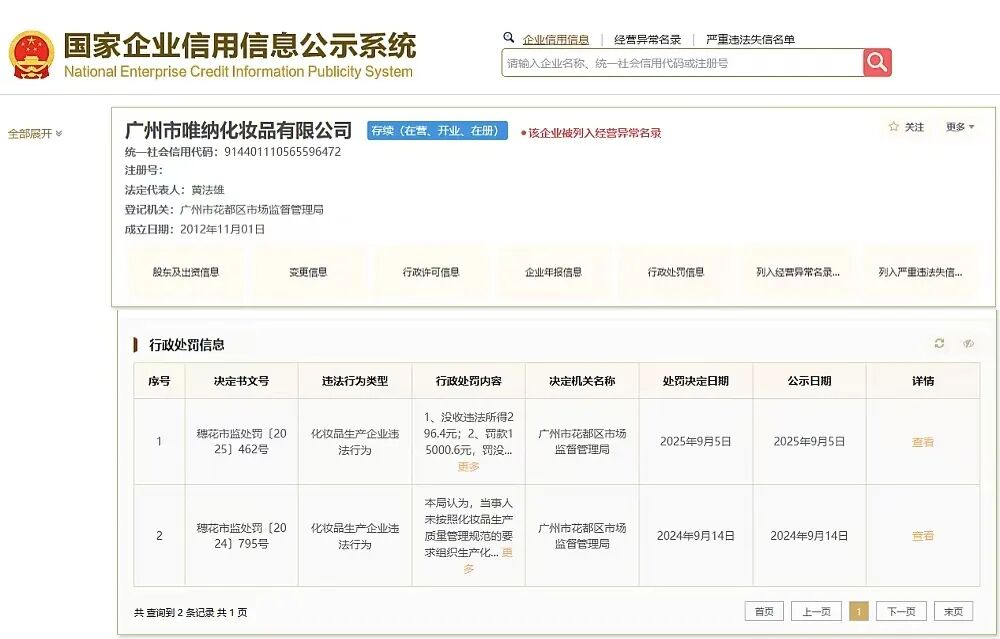Click establishment date 2012年11月01日
This screenshot has width=1000, height=639.
coord(223,229)
